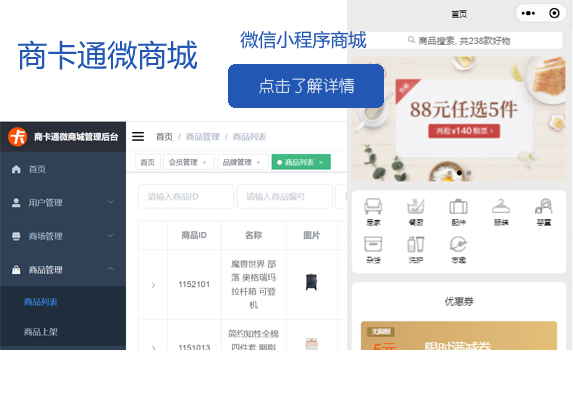Click 商品列表 in the breadcrumb
The image size is (573, 405).
tap(249, 137)
